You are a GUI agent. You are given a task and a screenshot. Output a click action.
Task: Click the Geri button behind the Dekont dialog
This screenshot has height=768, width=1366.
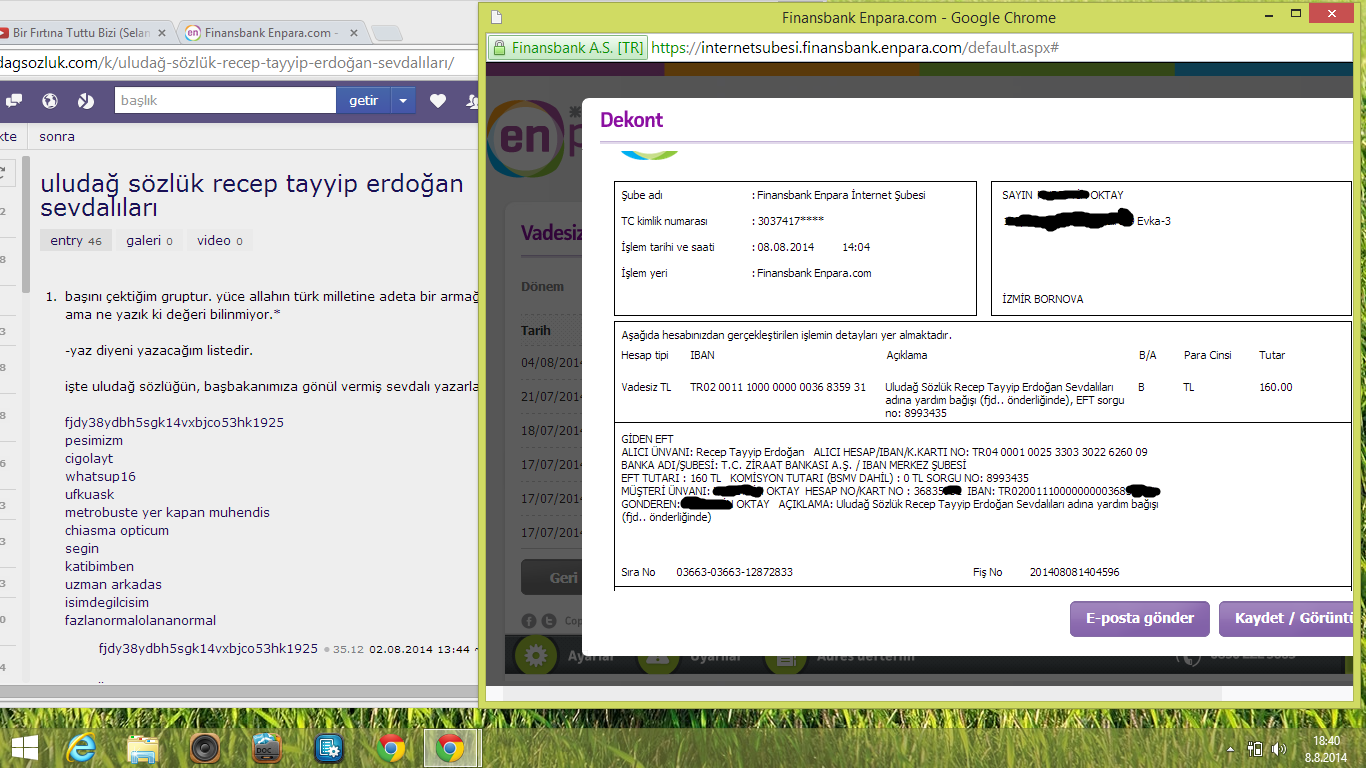pyautogui.click(x=552, y=578)
